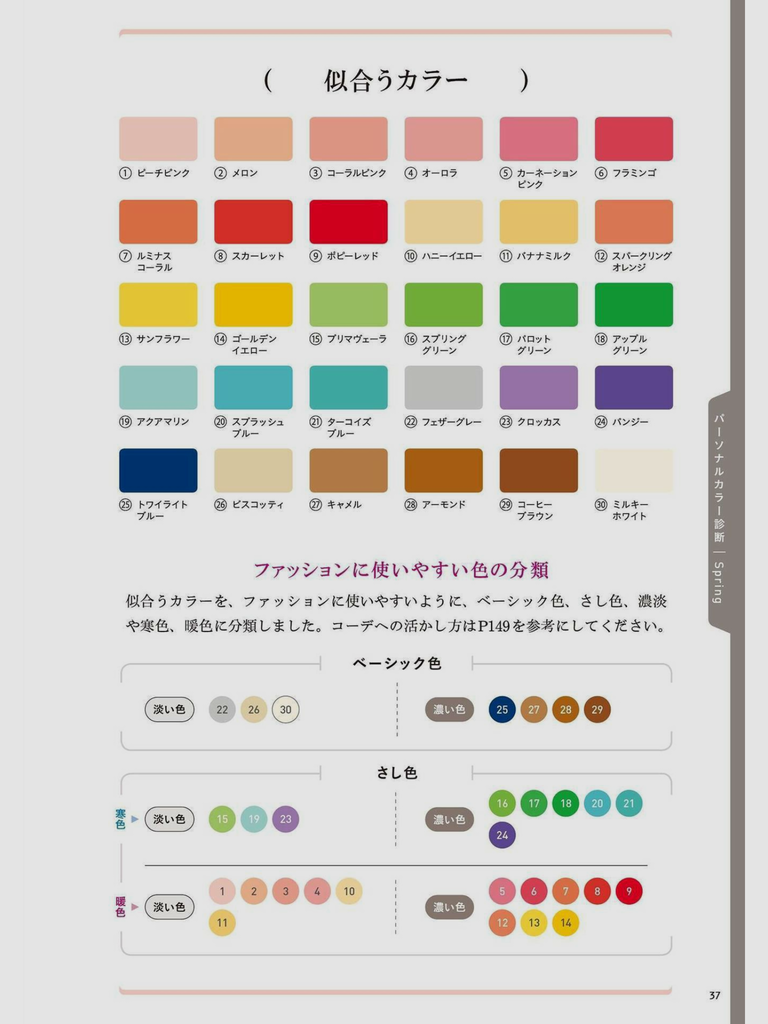768x1024 pixels.
Task: Click the パーソナルカラー診断 Spring side tab
Action: (719, 509)
